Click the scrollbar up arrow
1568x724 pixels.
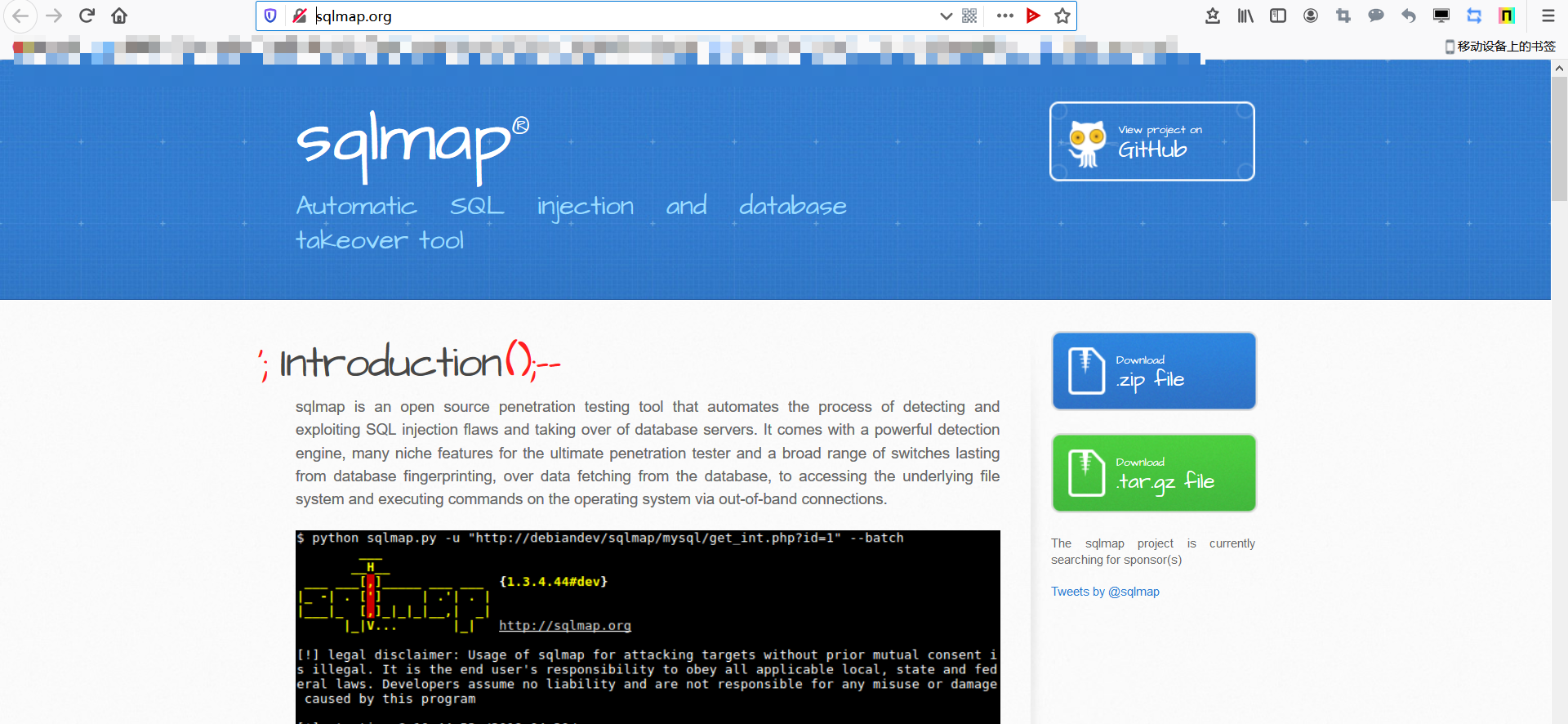tap(1559, 69)
